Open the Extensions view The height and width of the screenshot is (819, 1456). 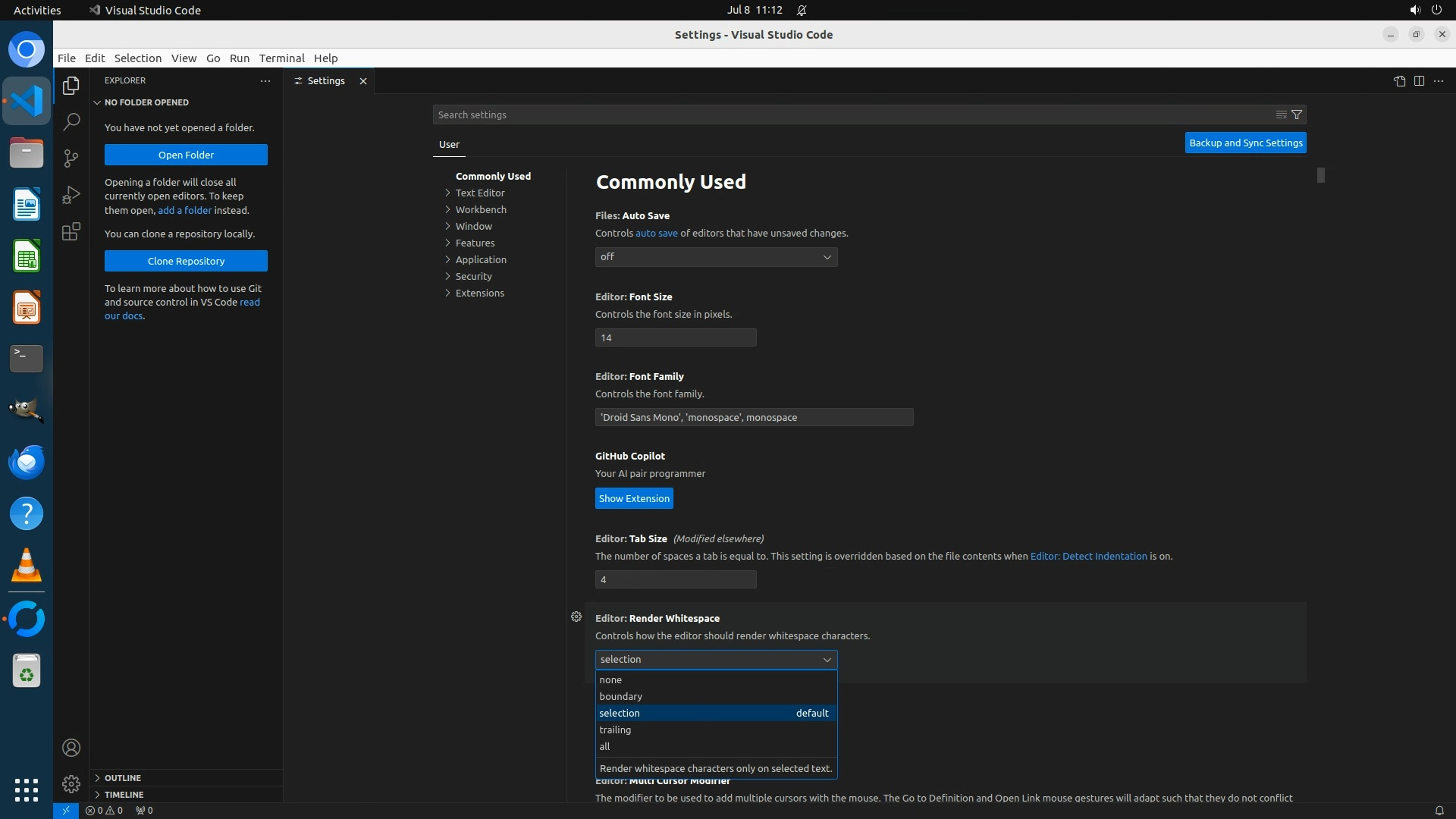[71, 231]
